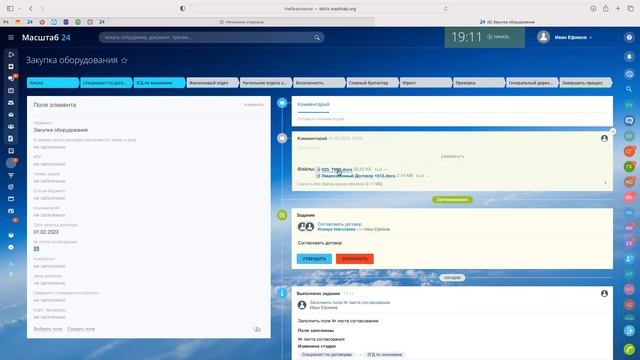
Task: Select the Завершить процесс stage
Action: point(585,83)
